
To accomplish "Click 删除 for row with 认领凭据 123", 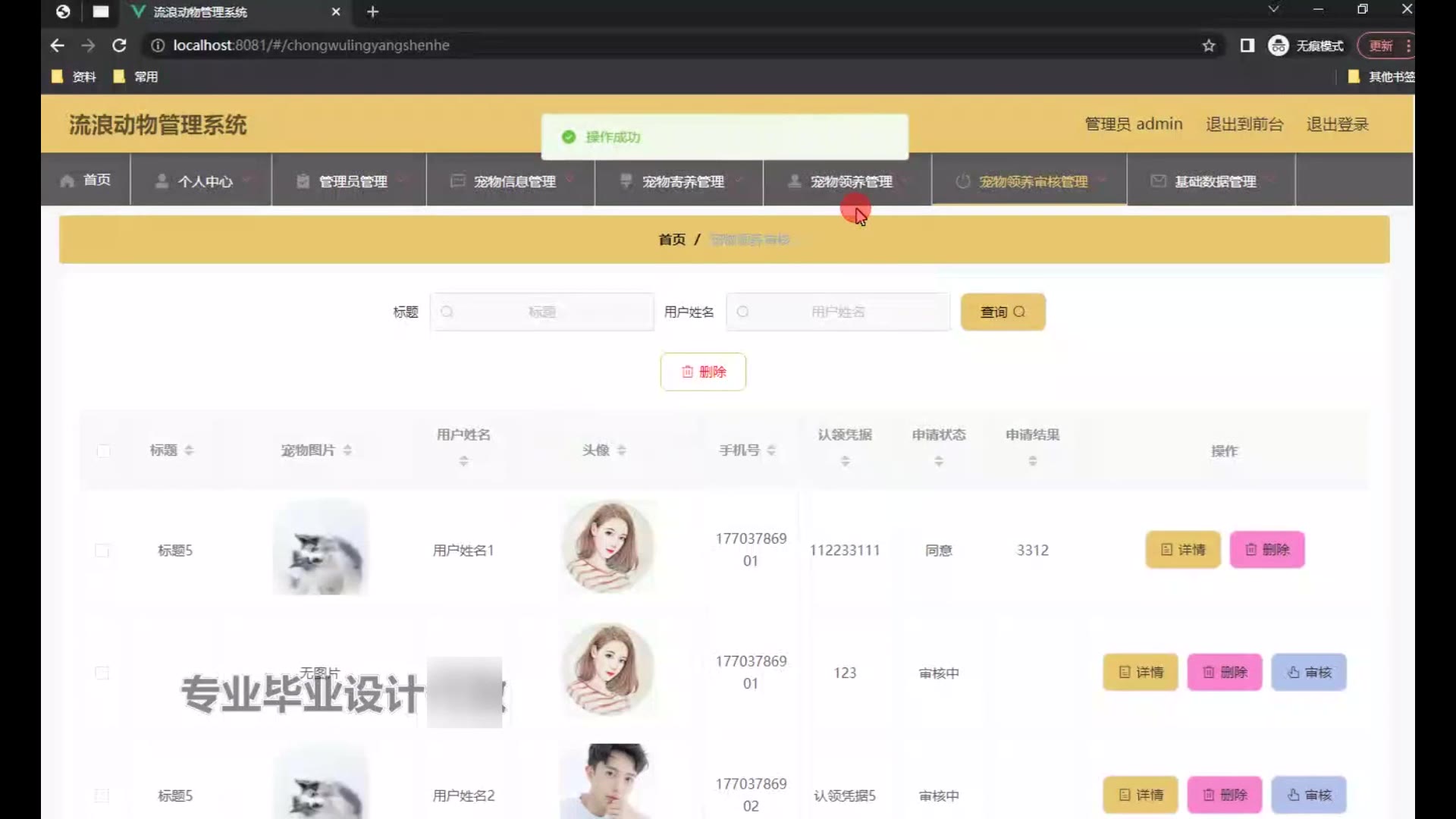I will click(1224, 673).
